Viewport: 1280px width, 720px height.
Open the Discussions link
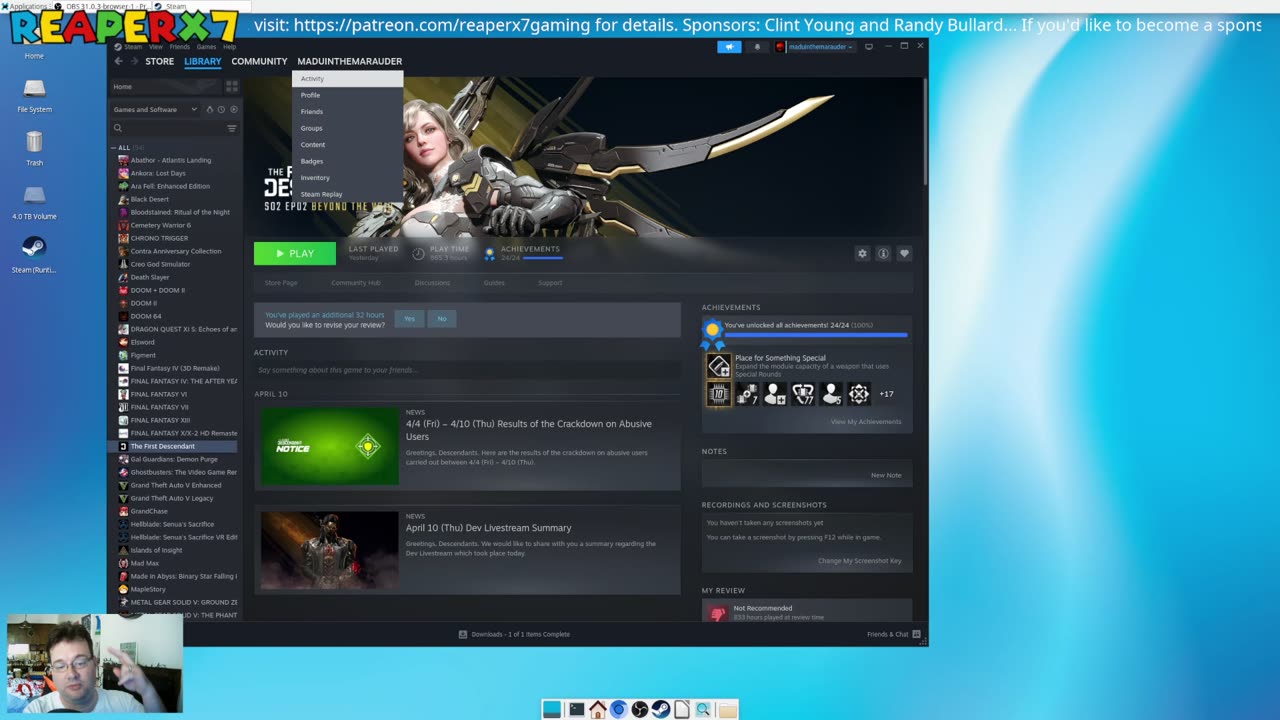[x=432, y=282]
